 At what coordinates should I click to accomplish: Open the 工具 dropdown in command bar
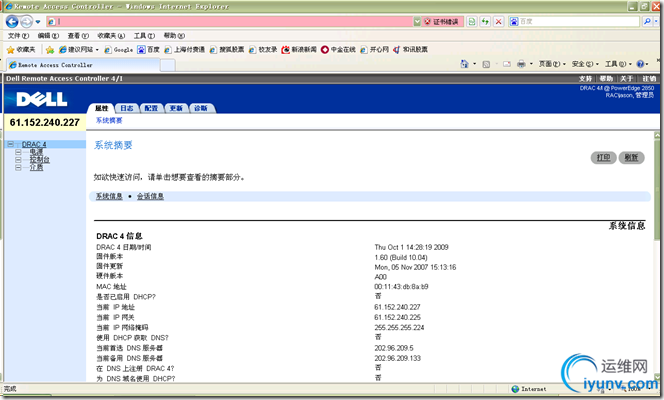(x=618, y=64)
